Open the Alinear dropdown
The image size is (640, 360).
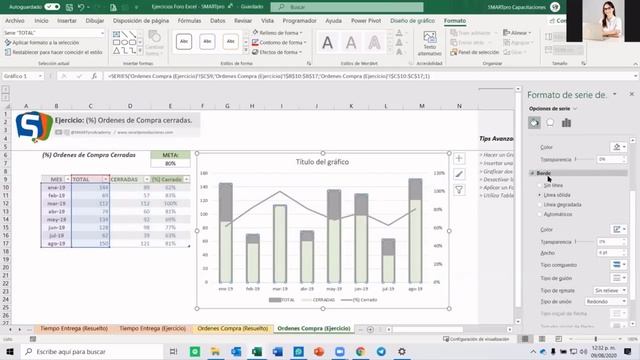click(x=517, y=33)
